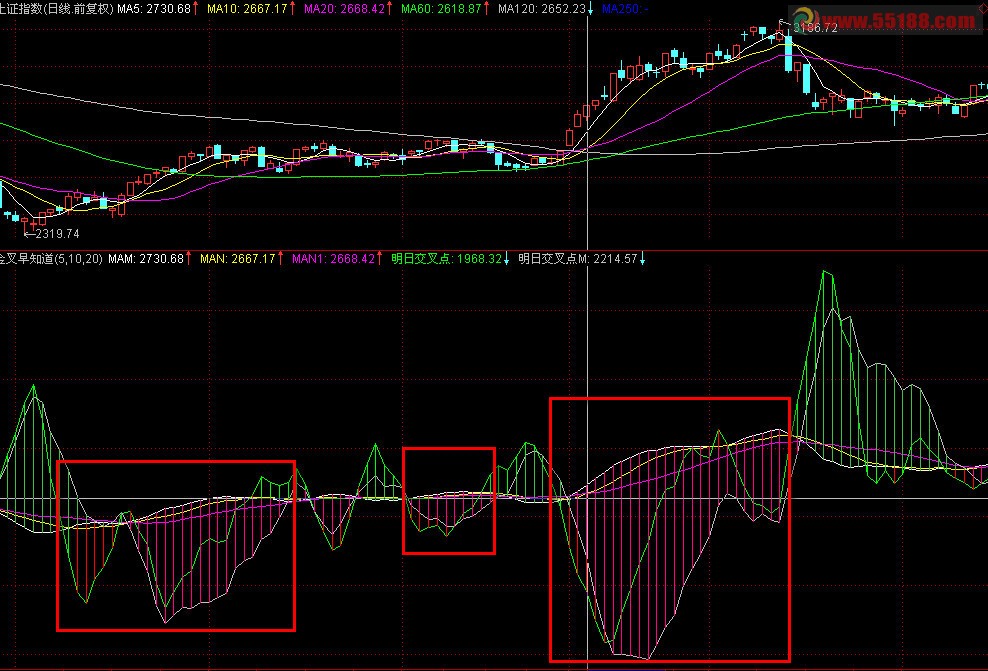Click the 2319.74 low price marker
Screen dimensions: 988x671
click(x=57, y=234)
